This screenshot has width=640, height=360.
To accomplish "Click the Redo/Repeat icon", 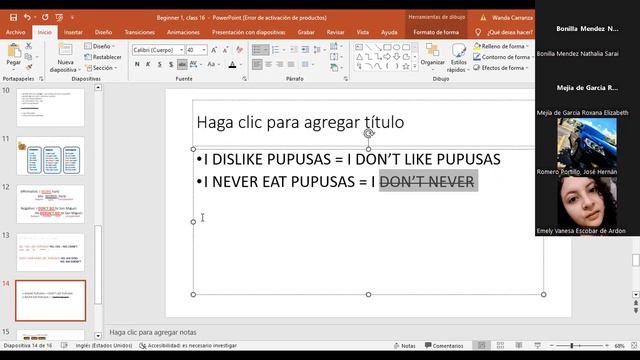I will click(x=45, y=17).
